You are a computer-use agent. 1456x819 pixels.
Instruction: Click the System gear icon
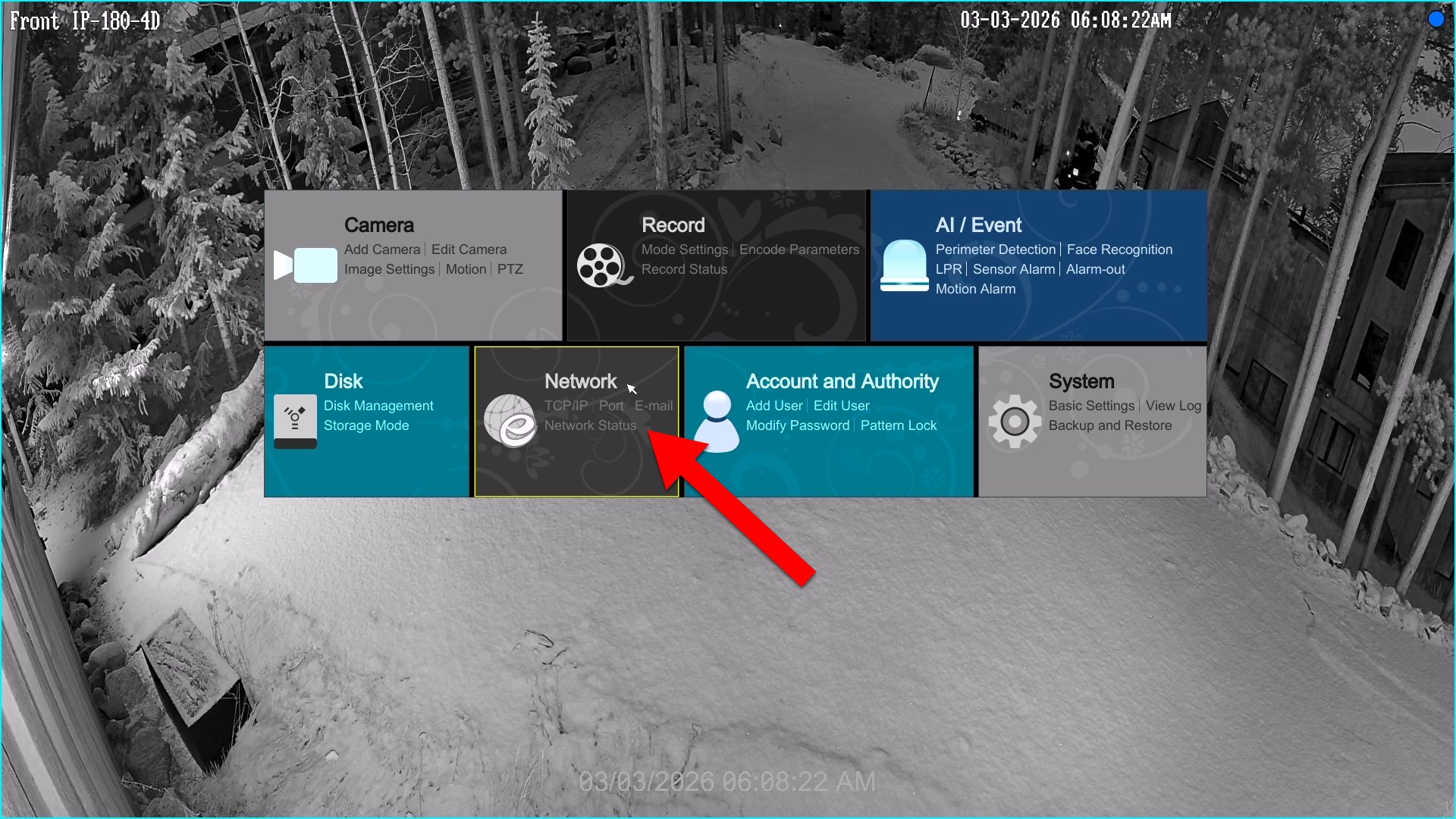pos(1014,421)
